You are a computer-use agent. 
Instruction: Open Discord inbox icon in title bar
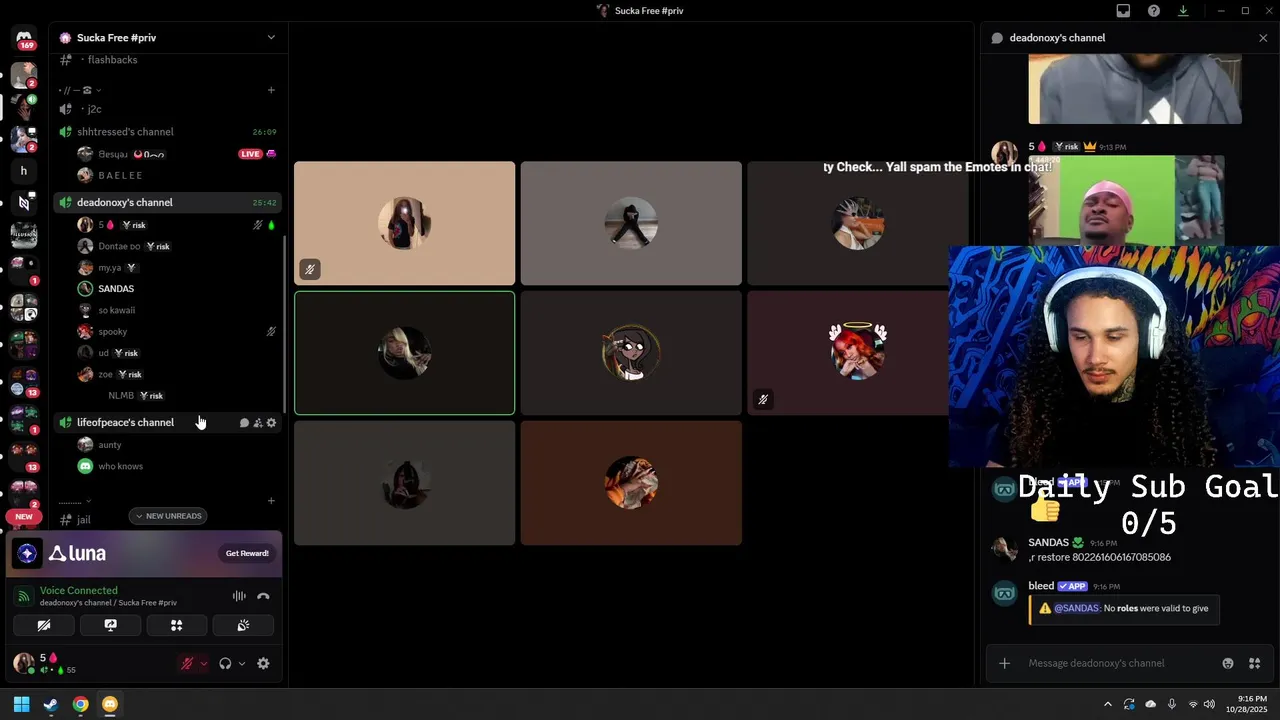coord(1123,11)
